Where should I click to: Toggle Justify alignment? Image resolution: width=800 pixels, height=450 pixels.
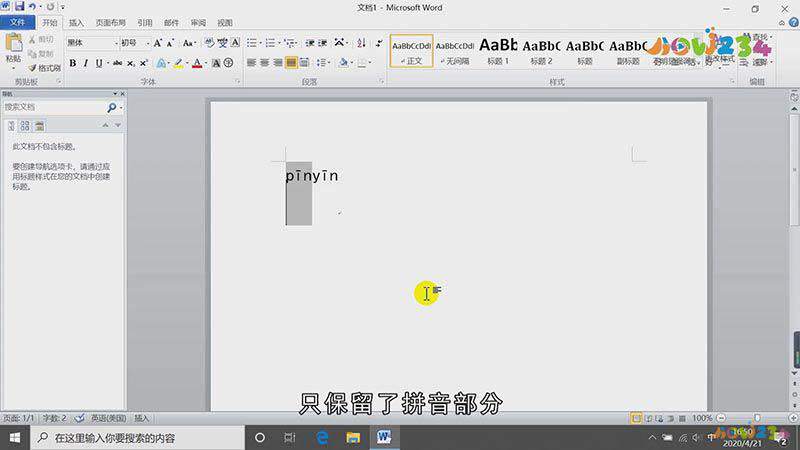(291, 63)
